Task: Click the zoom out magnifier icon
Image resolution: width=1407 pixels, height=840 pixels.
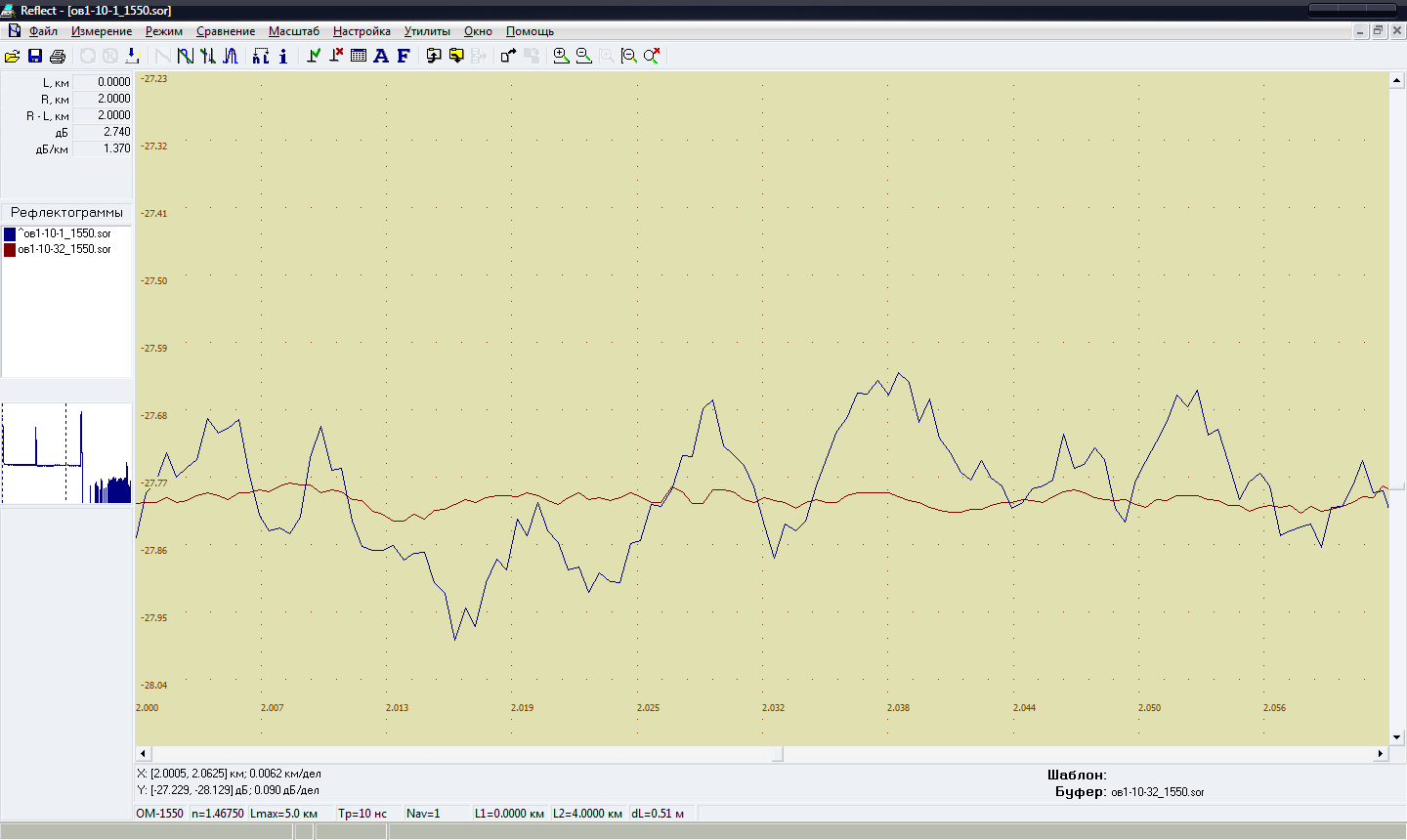Action: coord(583,57)
